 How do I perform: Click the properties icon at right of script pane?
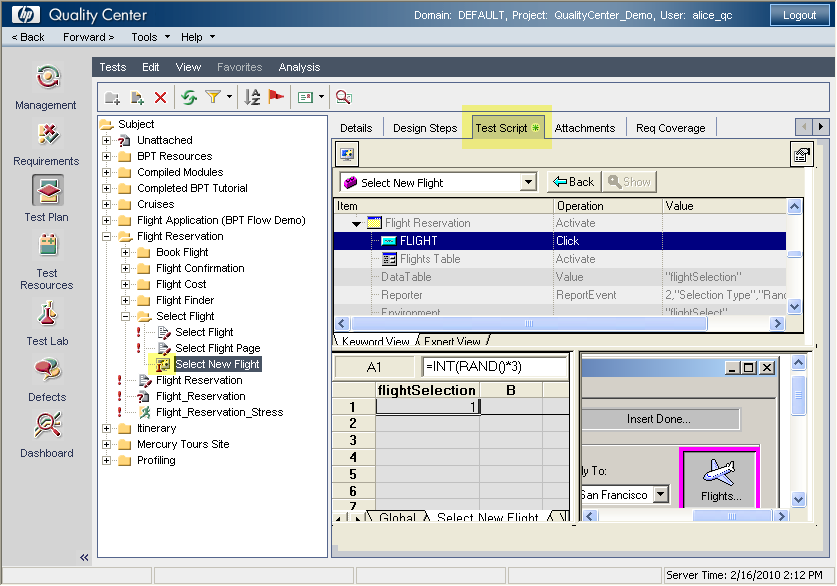(801, 155)
